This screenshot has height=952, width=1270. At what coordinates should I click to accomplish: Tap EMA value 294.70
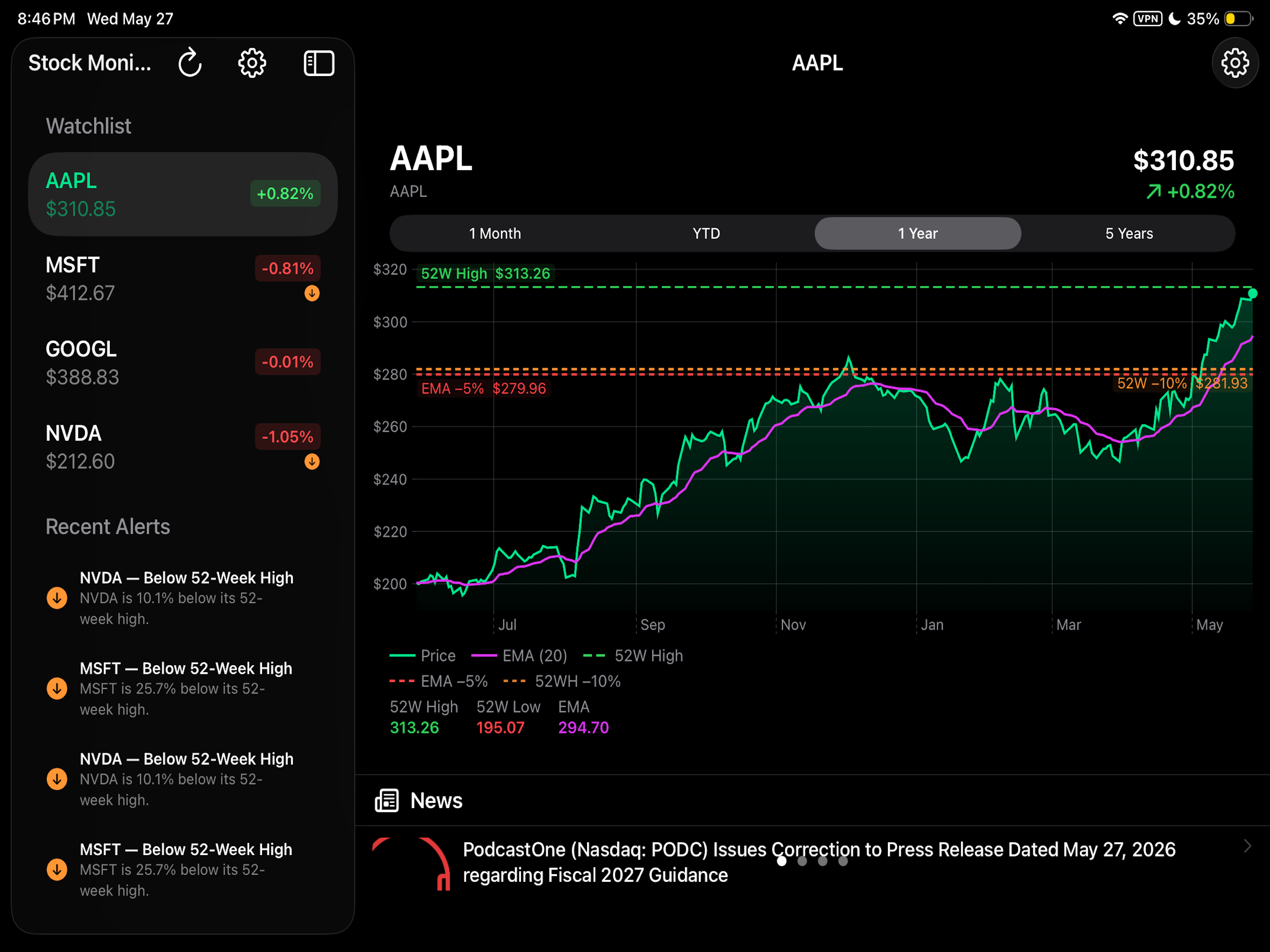(x=583, y=728)
